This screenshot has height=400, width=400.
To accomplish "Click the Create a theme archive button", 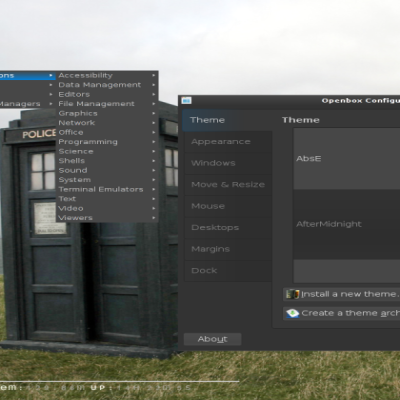I will (342, 313).
